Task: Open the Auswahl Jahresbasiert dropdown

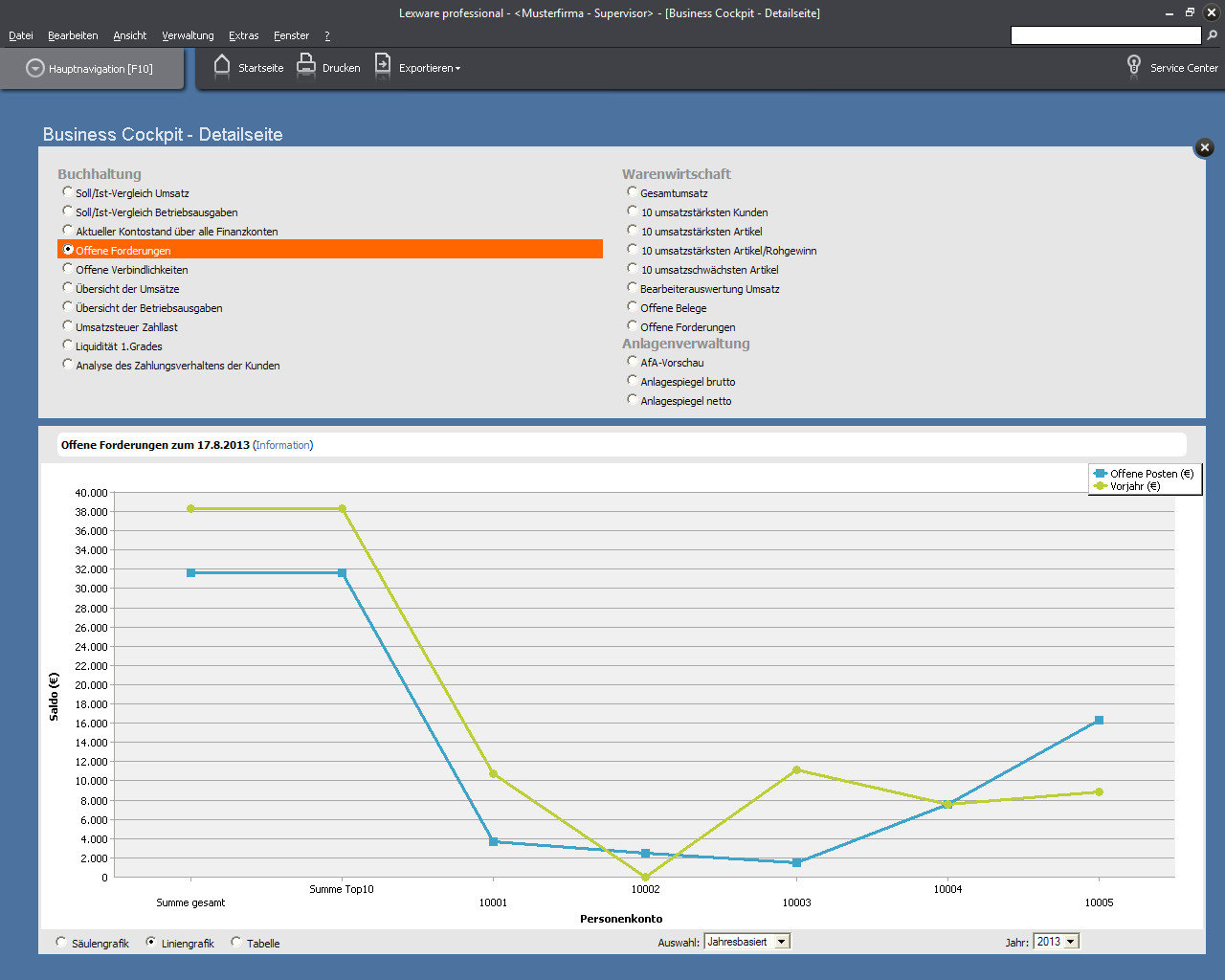Action: pyautogui.click(x=781, y=942)
